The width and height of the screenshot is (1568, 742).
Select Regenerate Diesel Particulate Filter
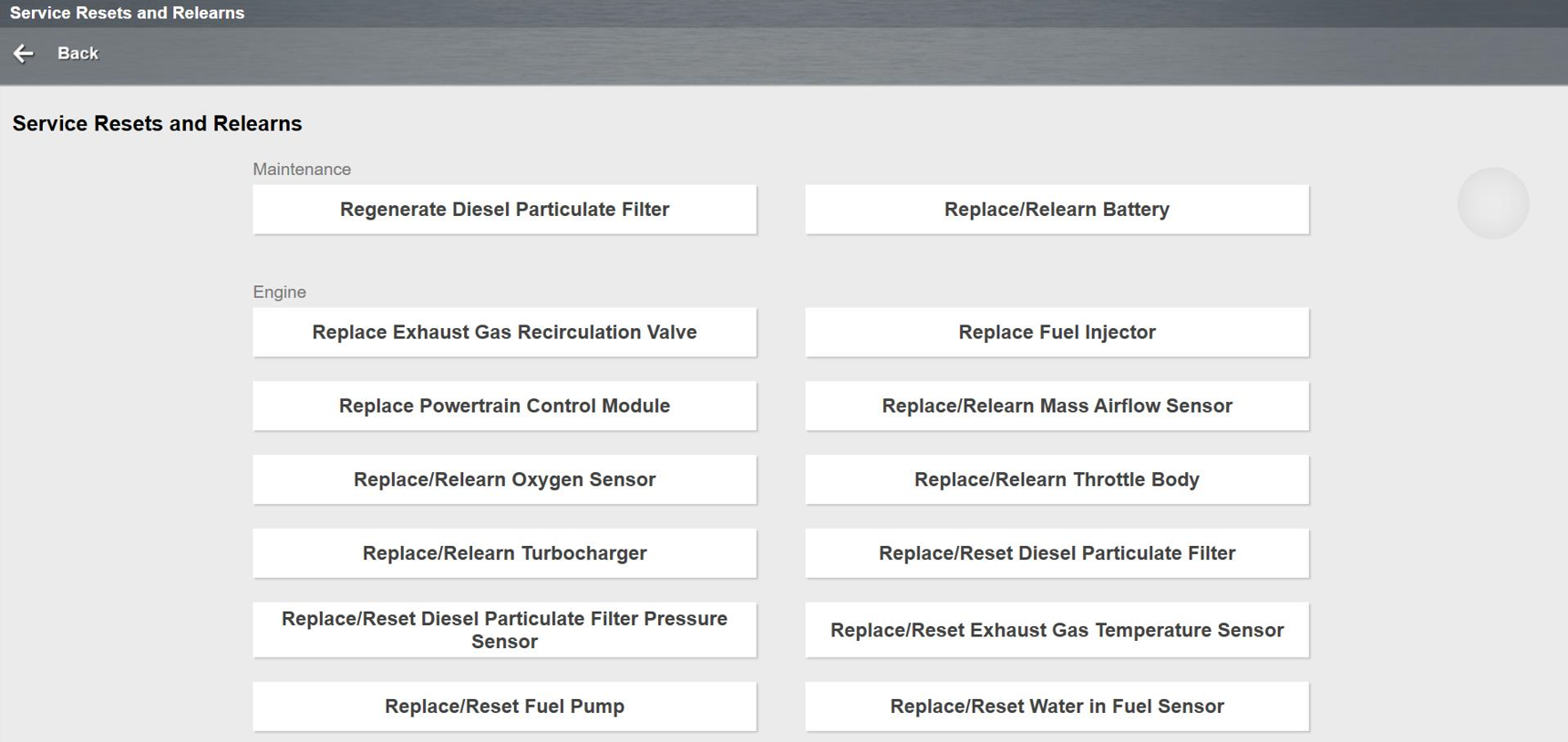tap(504, 210)
